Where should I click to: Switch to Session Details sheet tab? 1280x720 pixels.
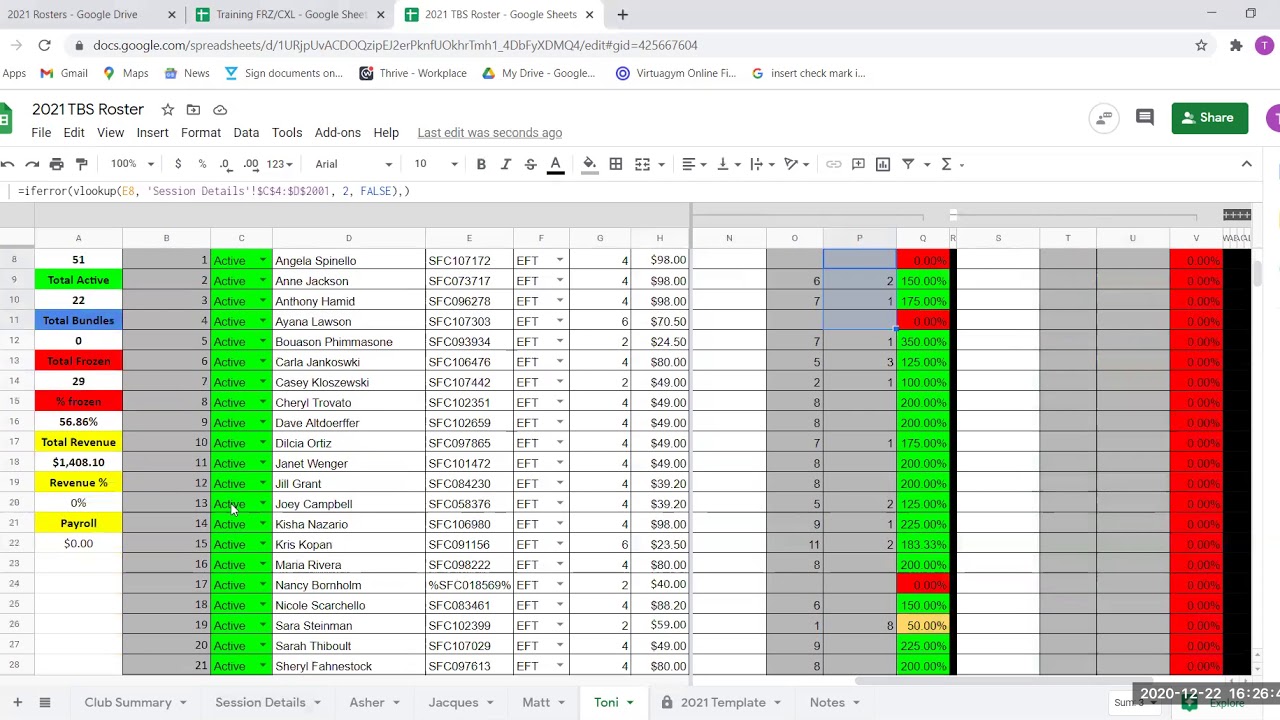[260, 702]
